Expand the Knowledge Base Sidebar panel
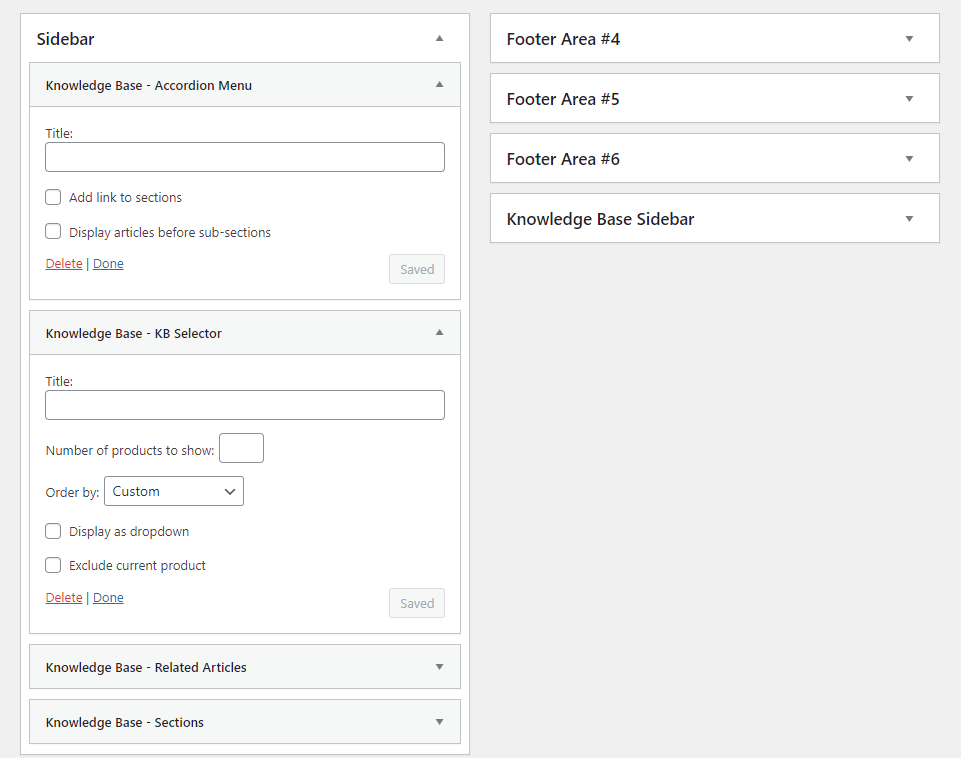 coord(909,219)
